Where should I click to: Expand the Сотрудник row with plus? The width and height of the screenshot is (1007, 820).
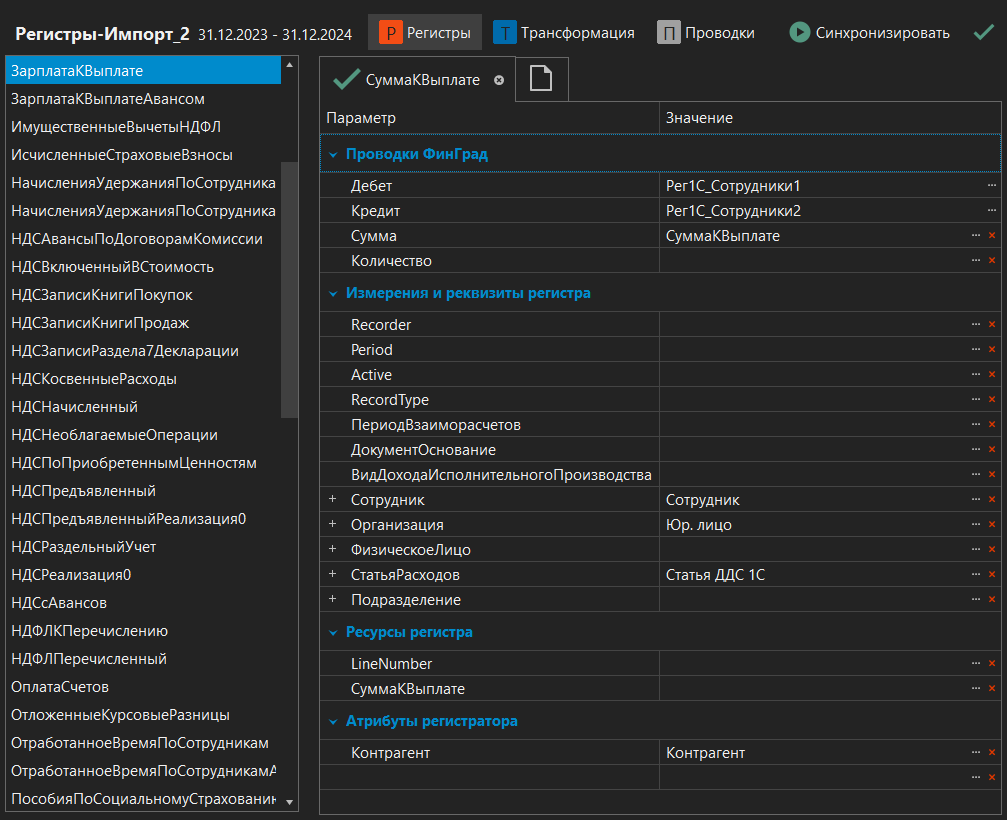[333, 500]
